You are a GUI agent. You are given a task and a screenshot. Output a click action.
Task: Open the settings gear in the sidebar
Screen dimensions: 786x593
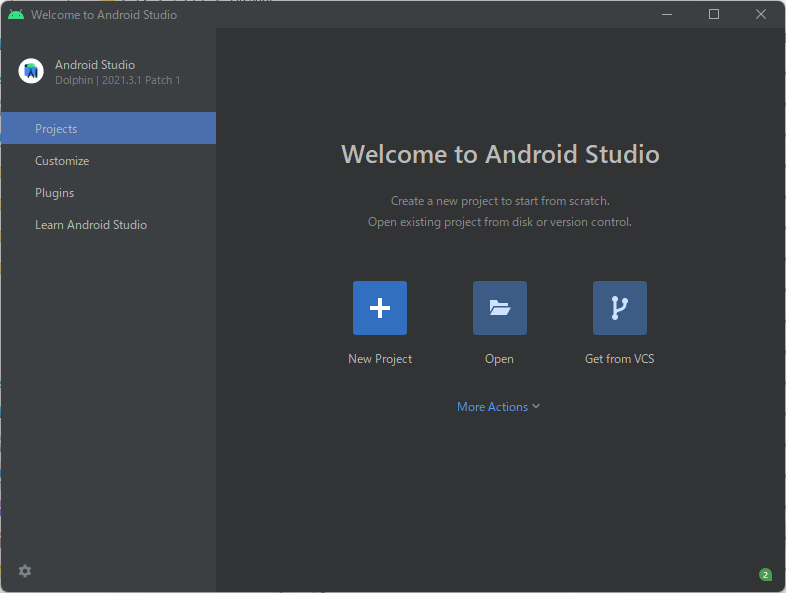25,570
